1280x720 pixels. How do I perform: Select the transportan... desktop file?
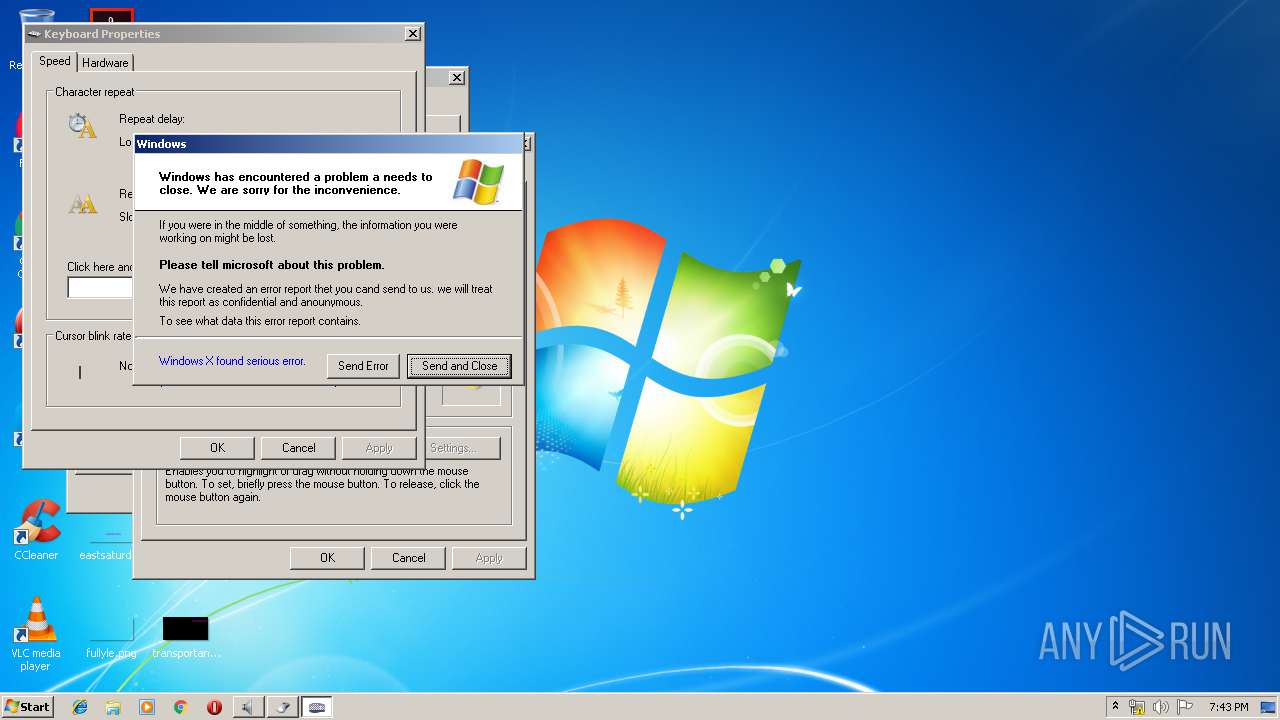pos(186,638)
